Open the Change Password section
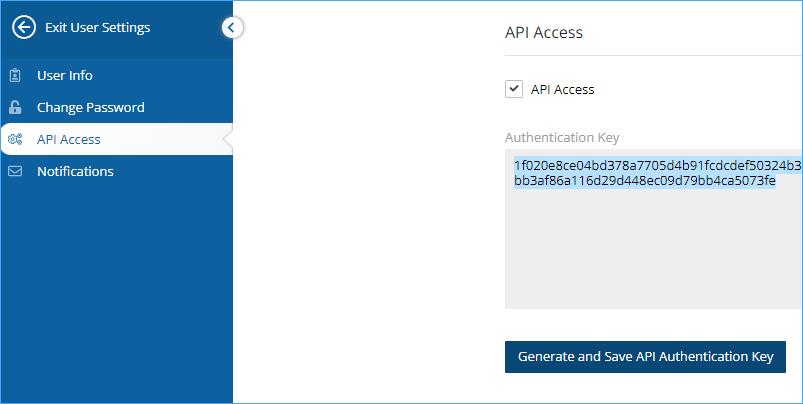The image size is (803, 404). click(117, 107)
